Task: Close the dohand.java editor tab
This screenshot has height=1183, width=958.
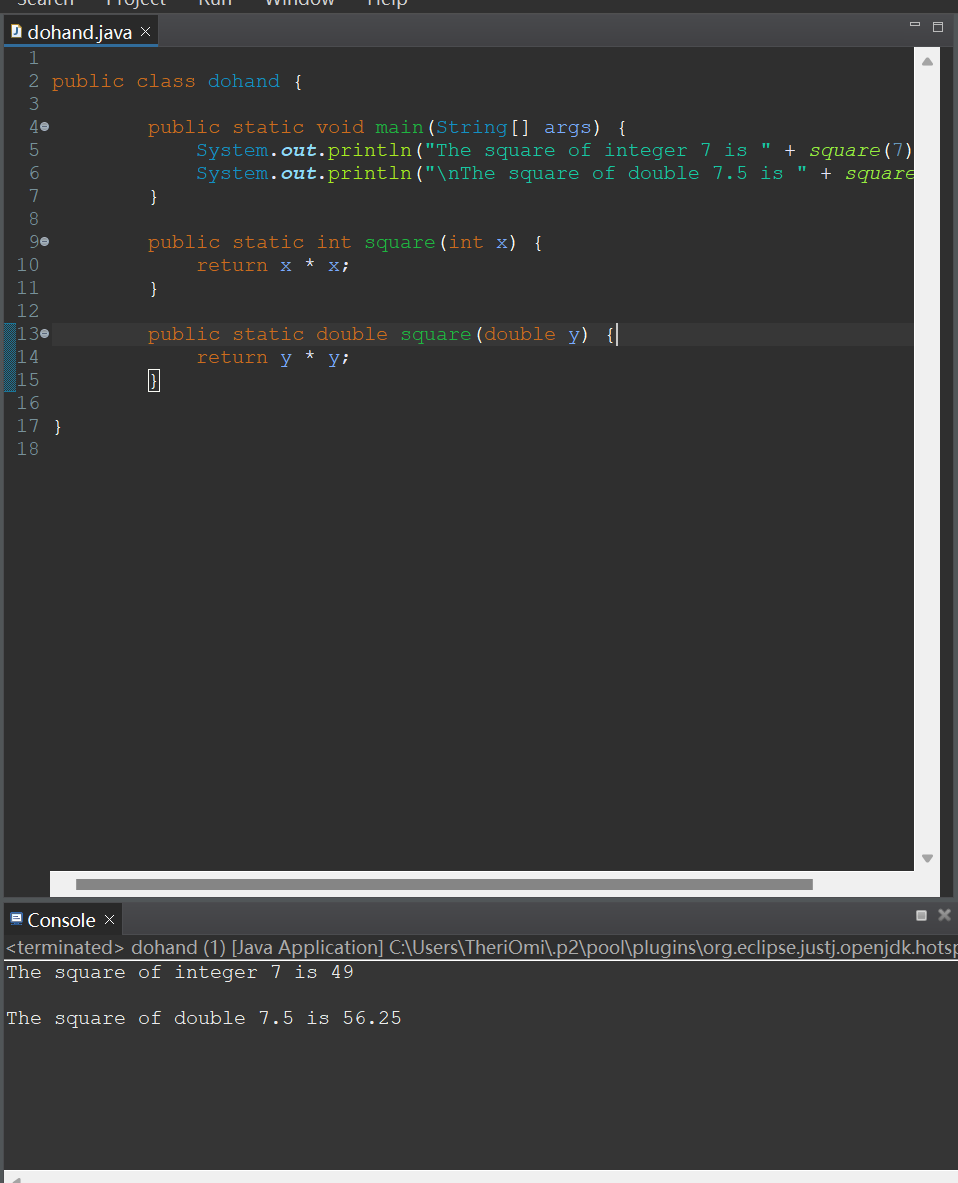Action: [146, 32]
